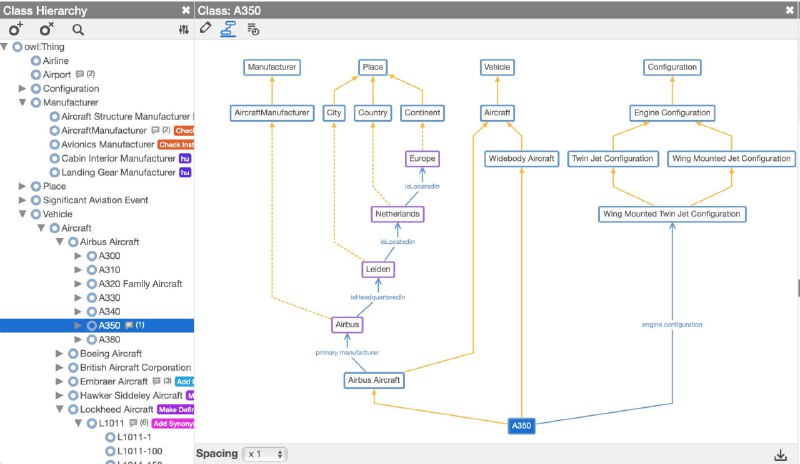
Task: Click the Leiden graph node
Action: [378, 269]
